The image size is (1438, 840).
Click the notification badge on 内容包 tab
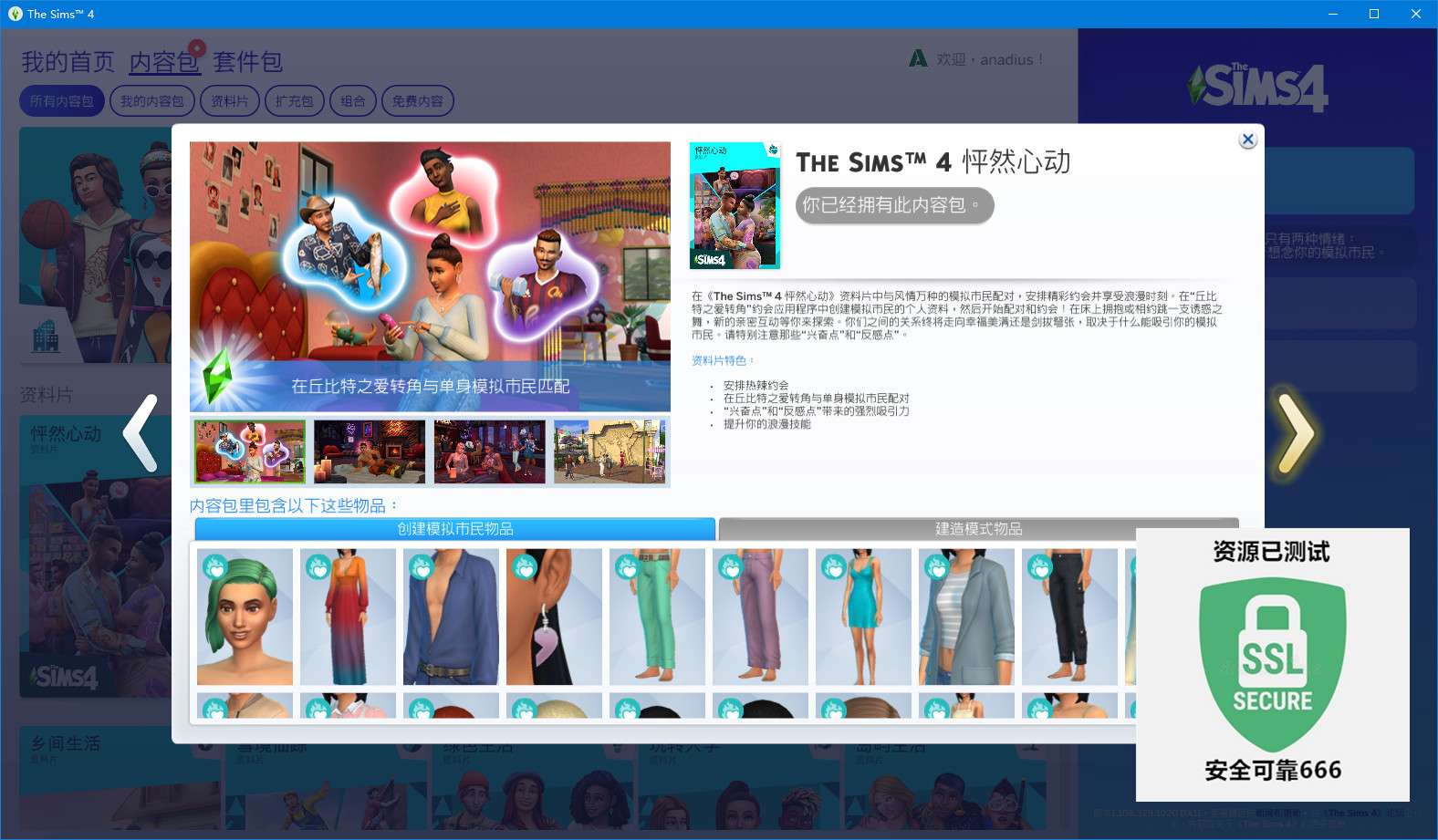[x=197, y=47]
